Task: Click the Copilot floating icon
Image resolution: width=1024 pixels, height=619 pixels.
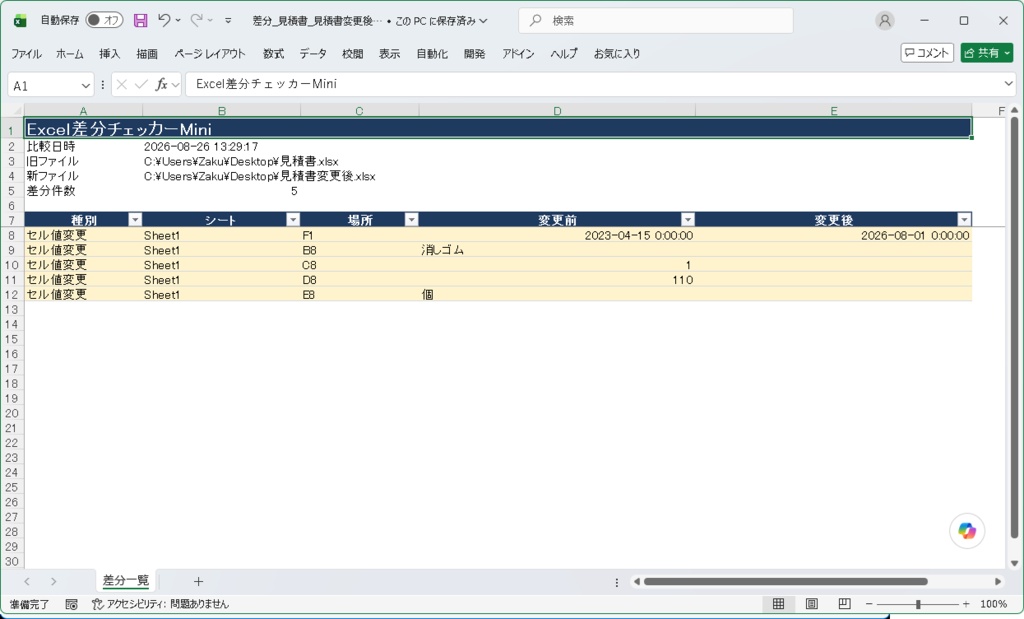Action: point(967,531)
